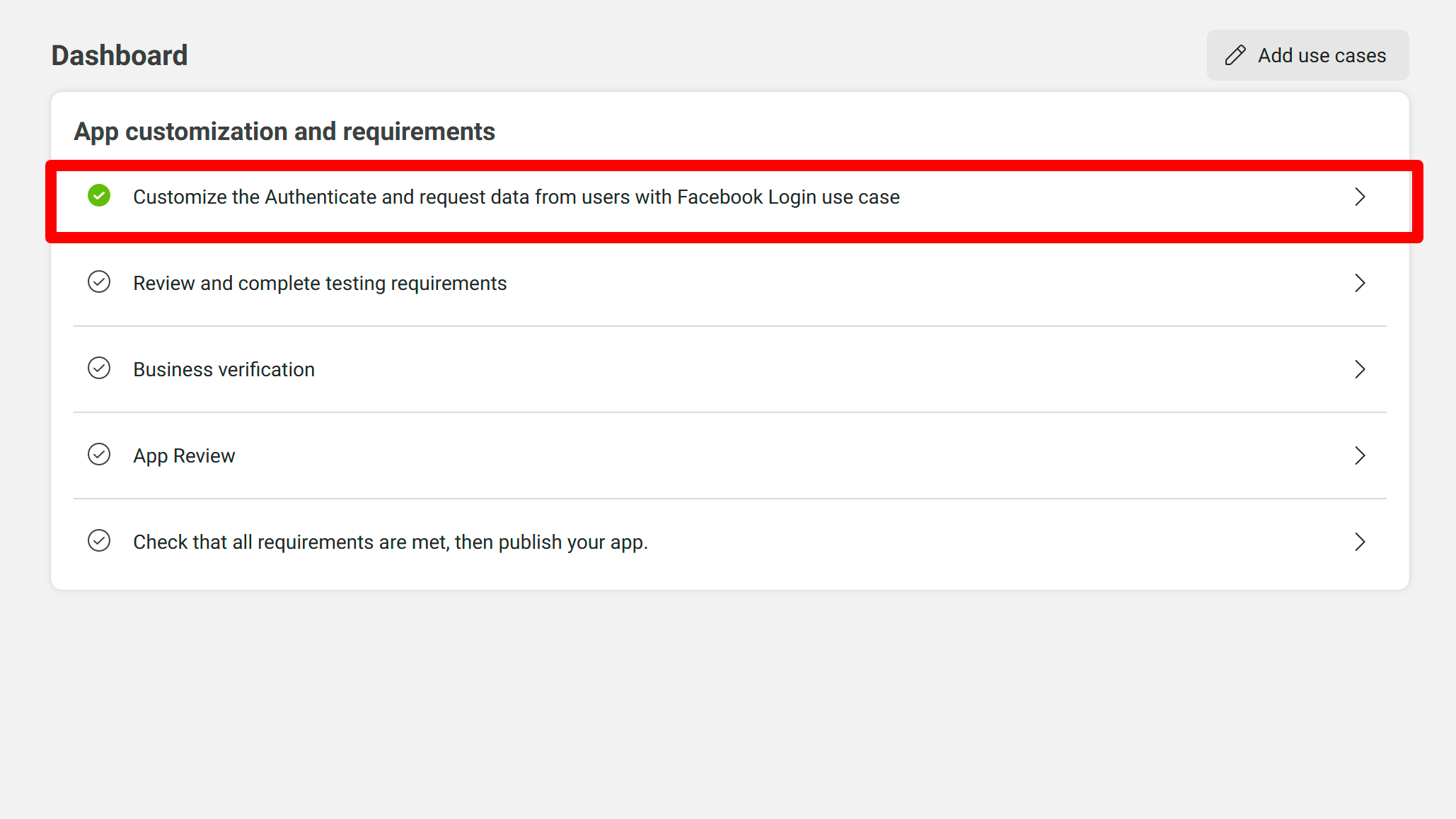Click the green checkmark for Customize Facebook Login
Screen dimensions: 1456x819
tap(99, 196)
